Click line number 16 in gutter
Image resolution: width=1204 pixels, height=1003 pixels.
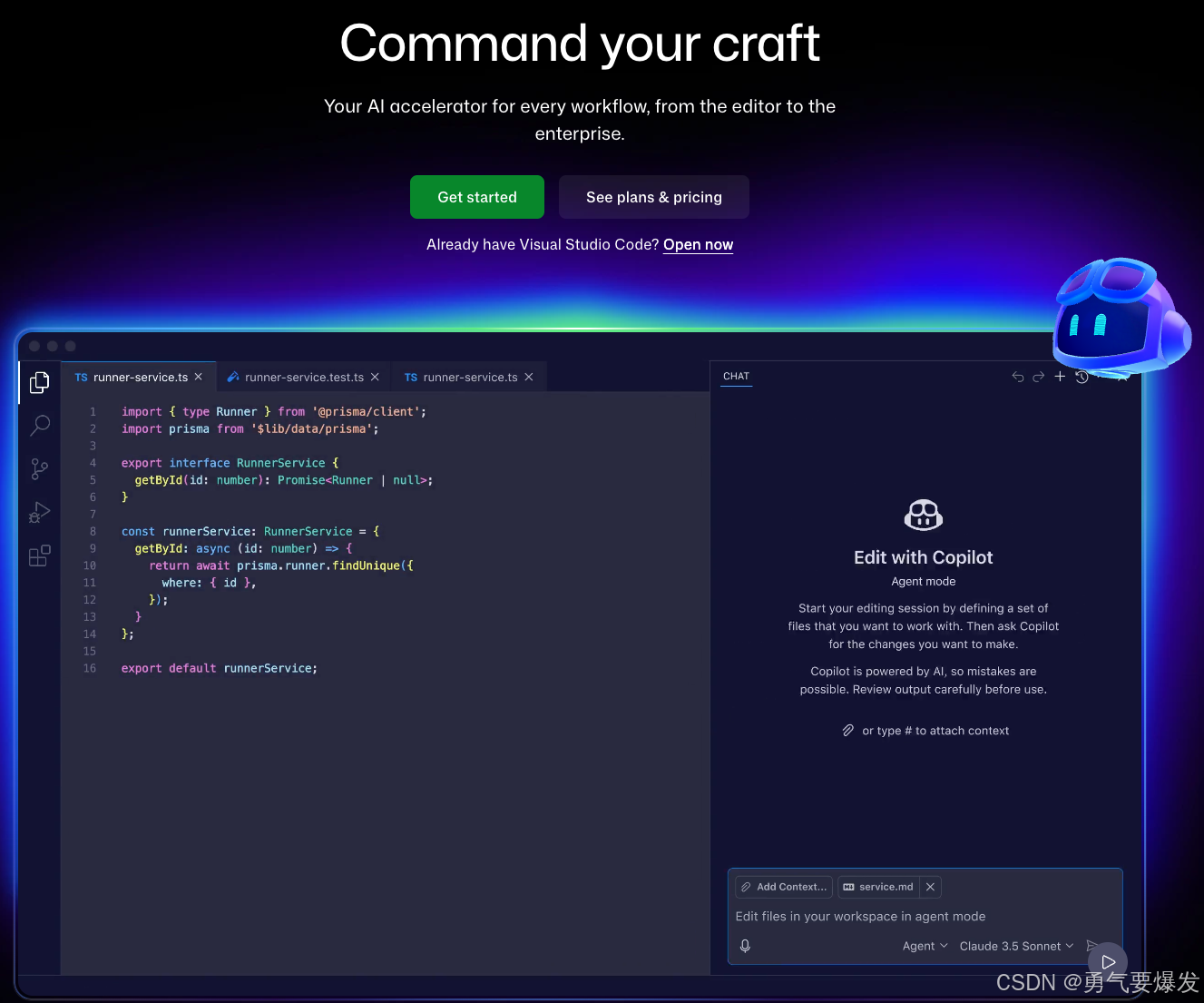(90, 668)
